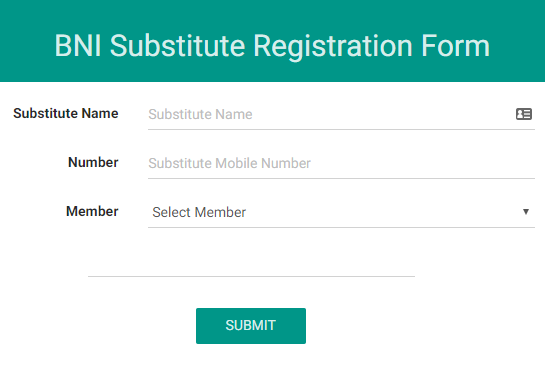Click the Member dropdown triangle arrow
Viewport: 545px width, 391px height.
526,212
